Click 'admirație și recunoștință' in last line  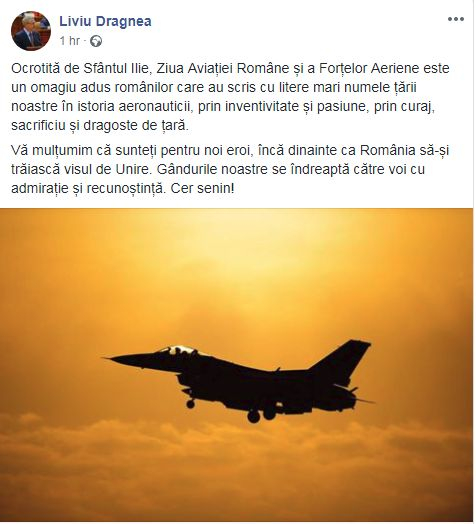tap(88, 189)
